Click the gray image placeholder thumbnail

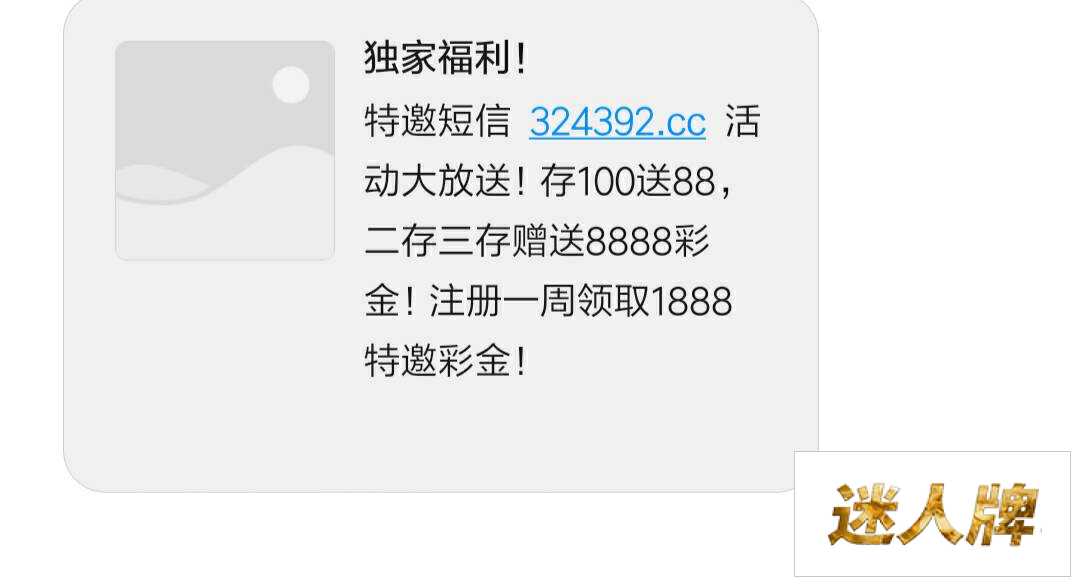225,150
